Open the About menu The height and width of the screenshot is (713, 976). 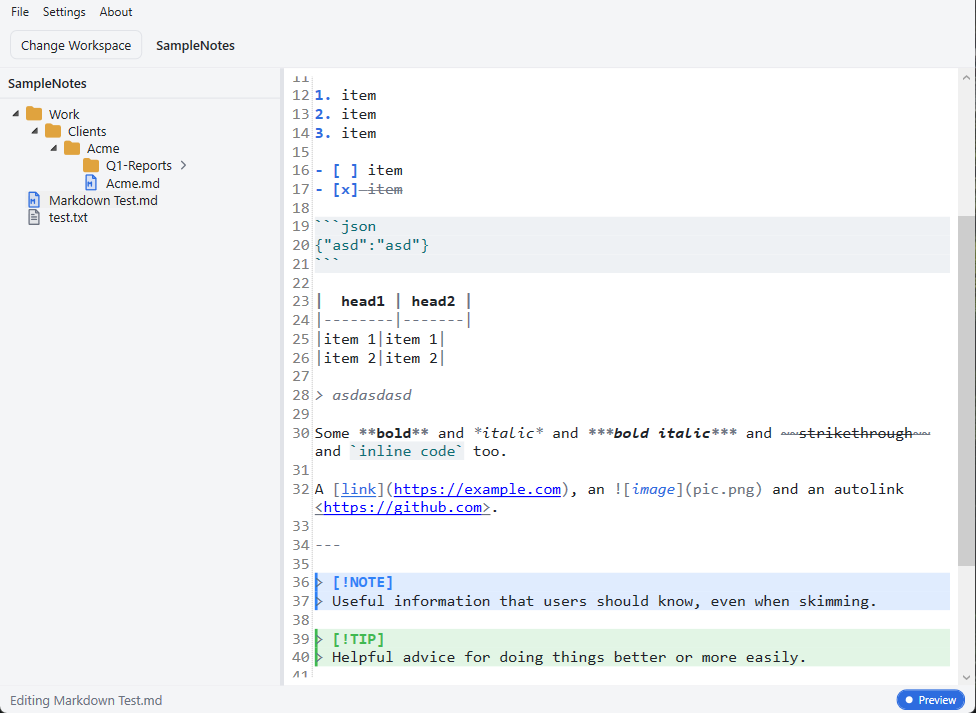[116, 12]
